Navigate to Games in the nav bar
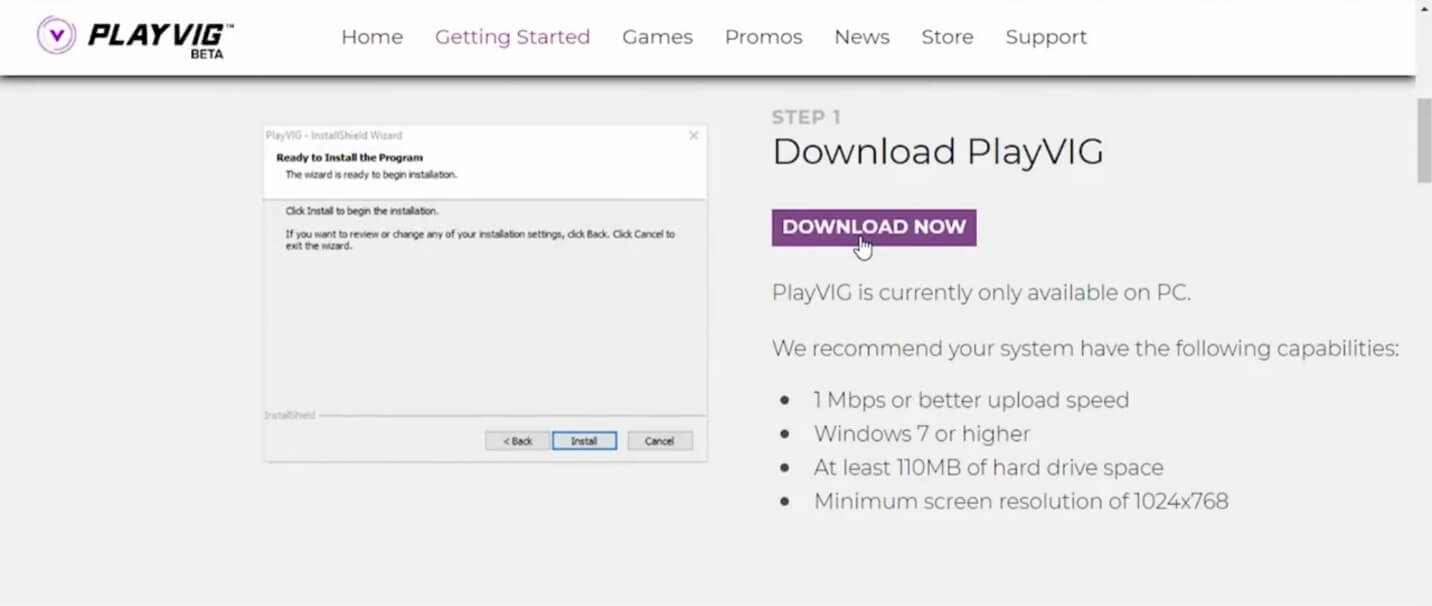Screen dimensions: 1432x606 pos(657,37)
